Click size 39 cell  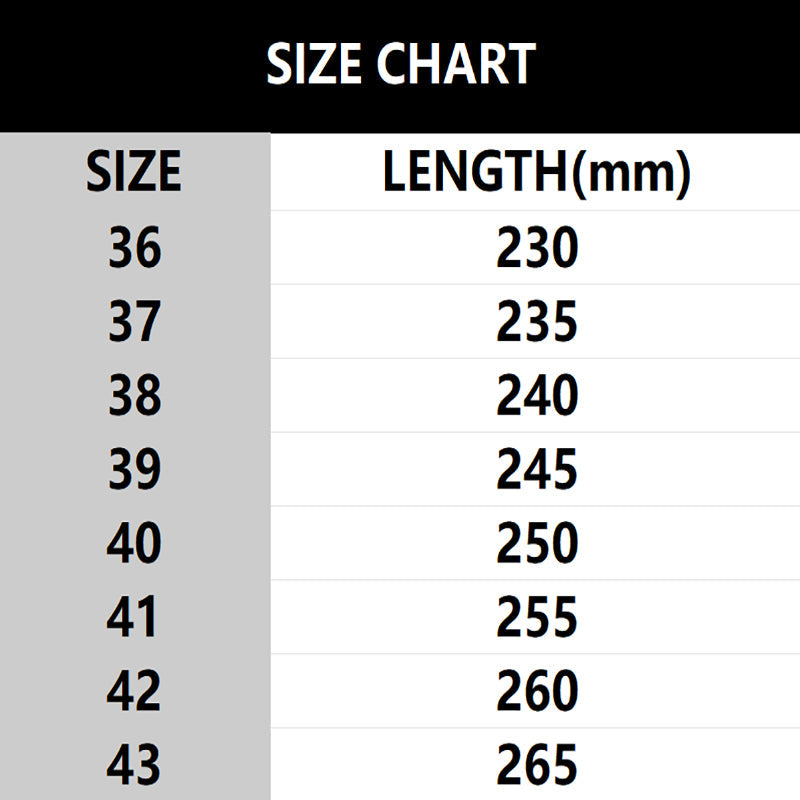tap(135, 469)
